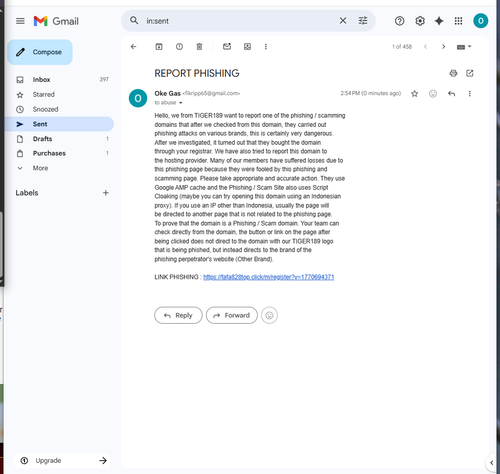500x474 pixels.
Task: Open the Snoozed folder
Action: (x=60, y=109)
